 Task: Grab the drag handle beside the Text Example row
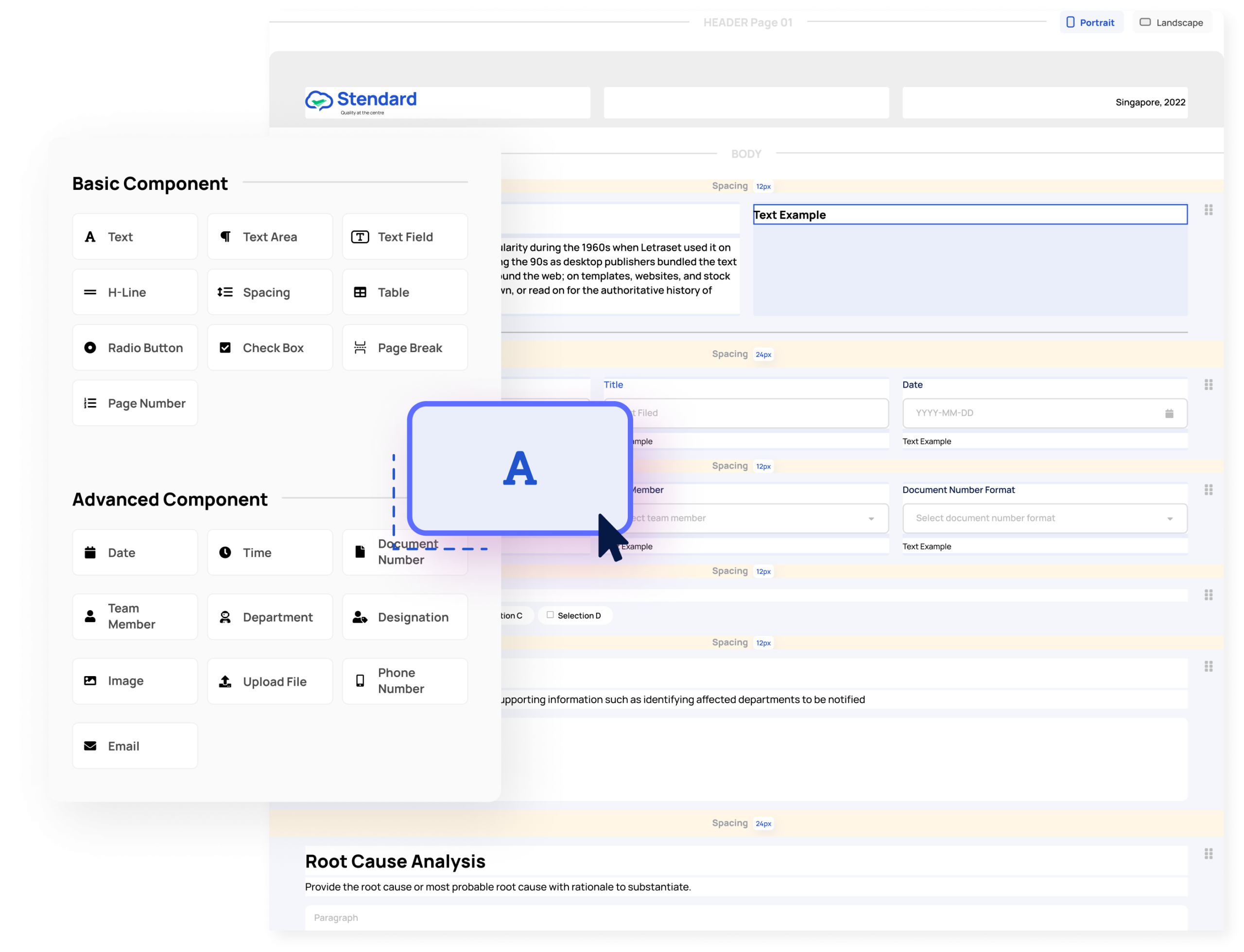pos(1209,210)
